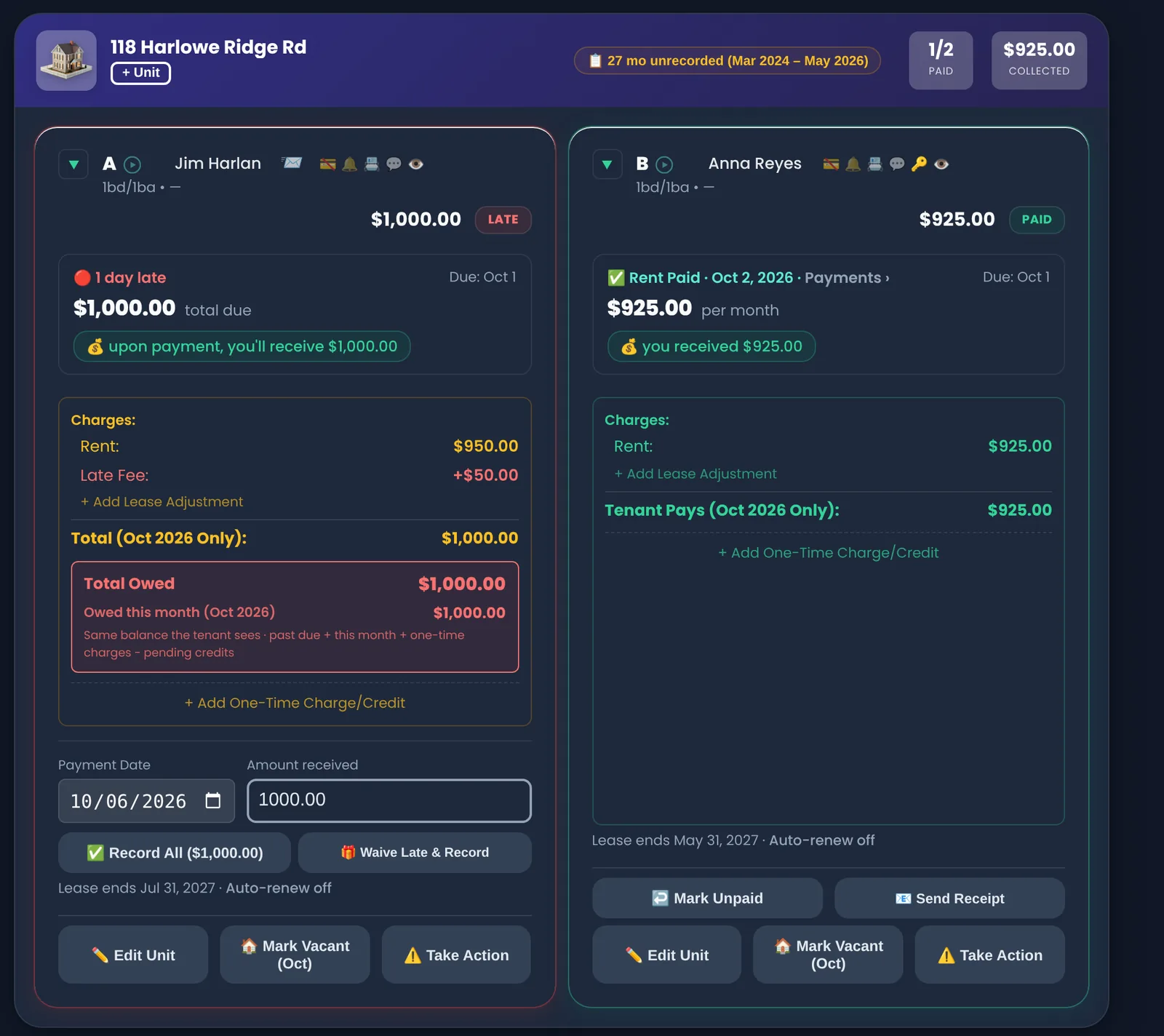This screenshot has width=1164, height=1036.
Task: Click the printer icon in unit B header
Action: tap(875, 164)
